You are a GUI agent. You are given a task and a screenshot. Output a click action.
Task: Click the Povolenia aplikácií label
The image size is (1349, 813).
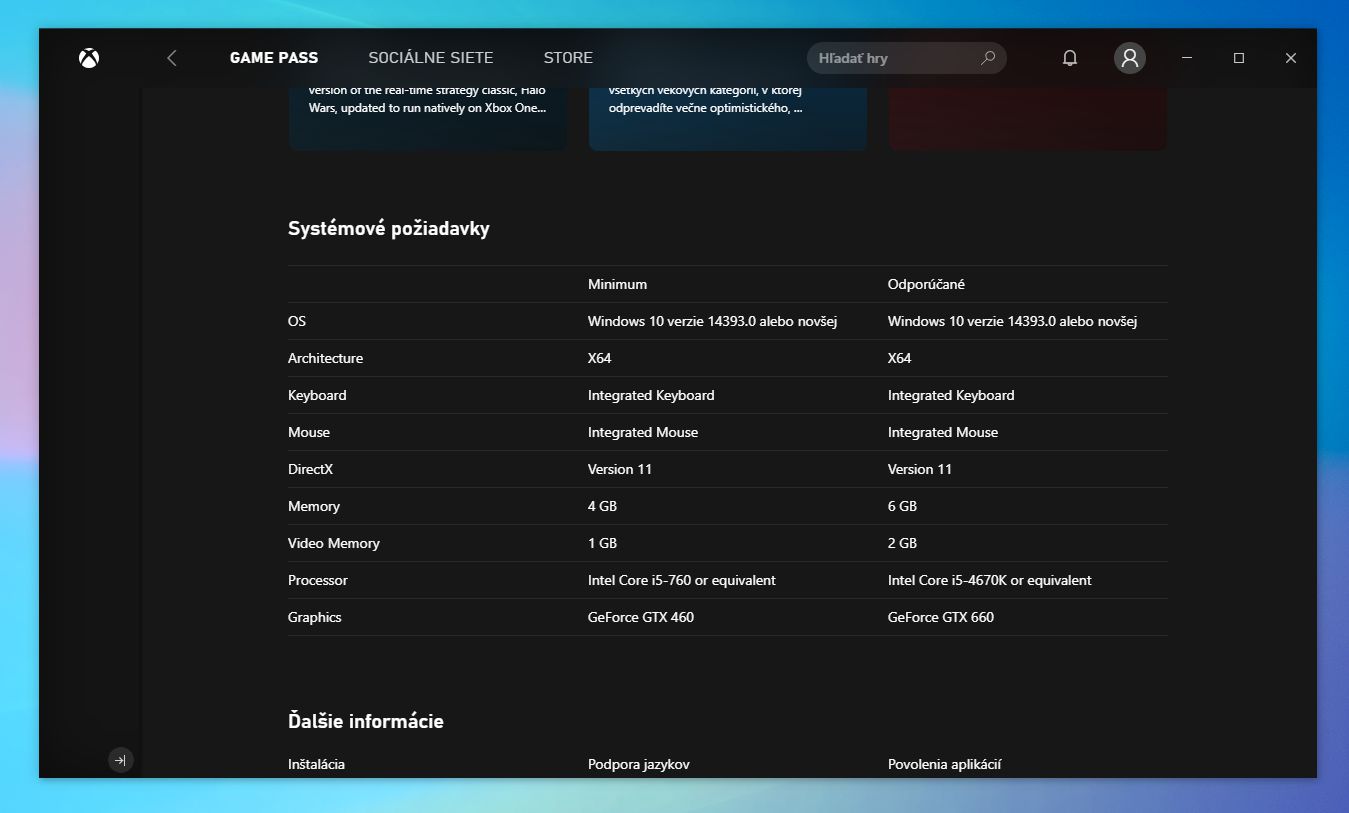tap(945, 764)
